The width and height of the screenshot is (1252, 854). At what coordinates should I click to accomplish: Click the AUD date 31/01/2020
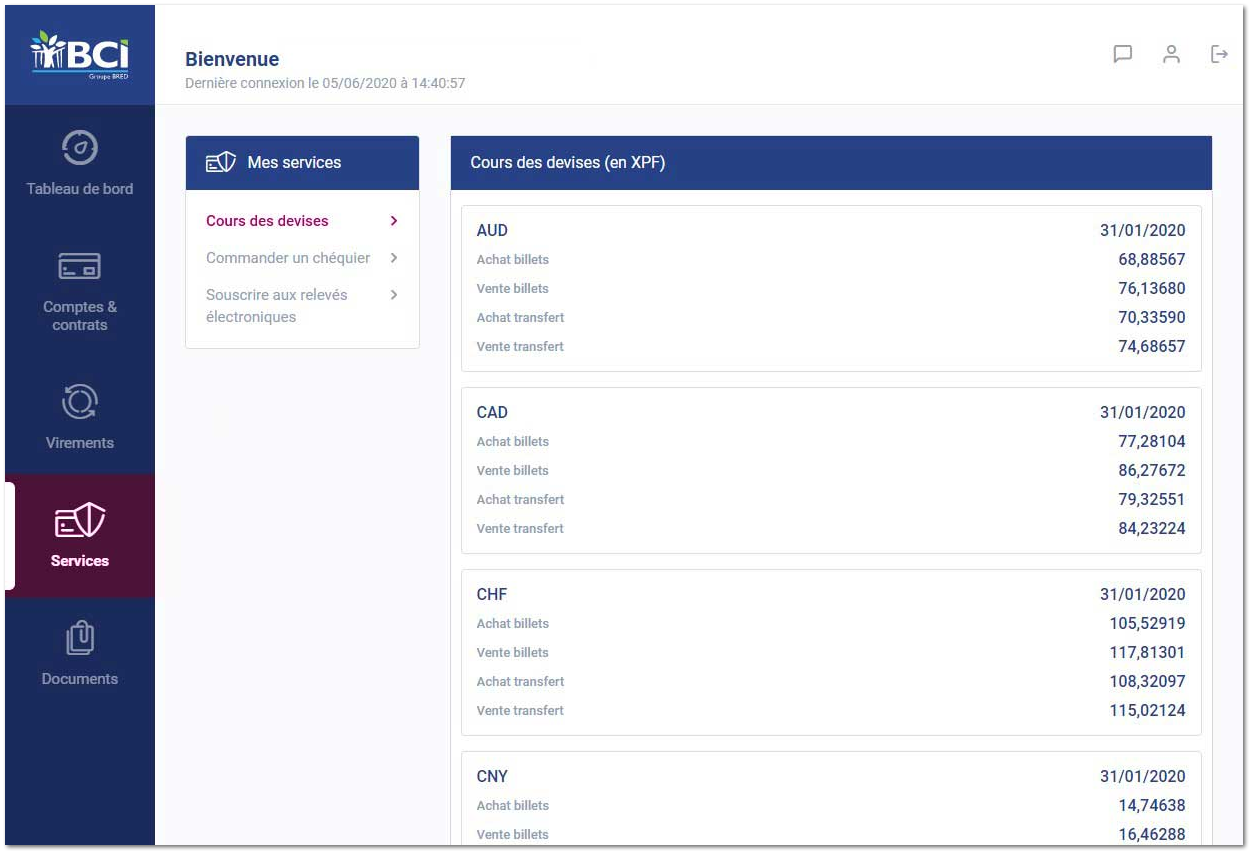(1143, 230)
